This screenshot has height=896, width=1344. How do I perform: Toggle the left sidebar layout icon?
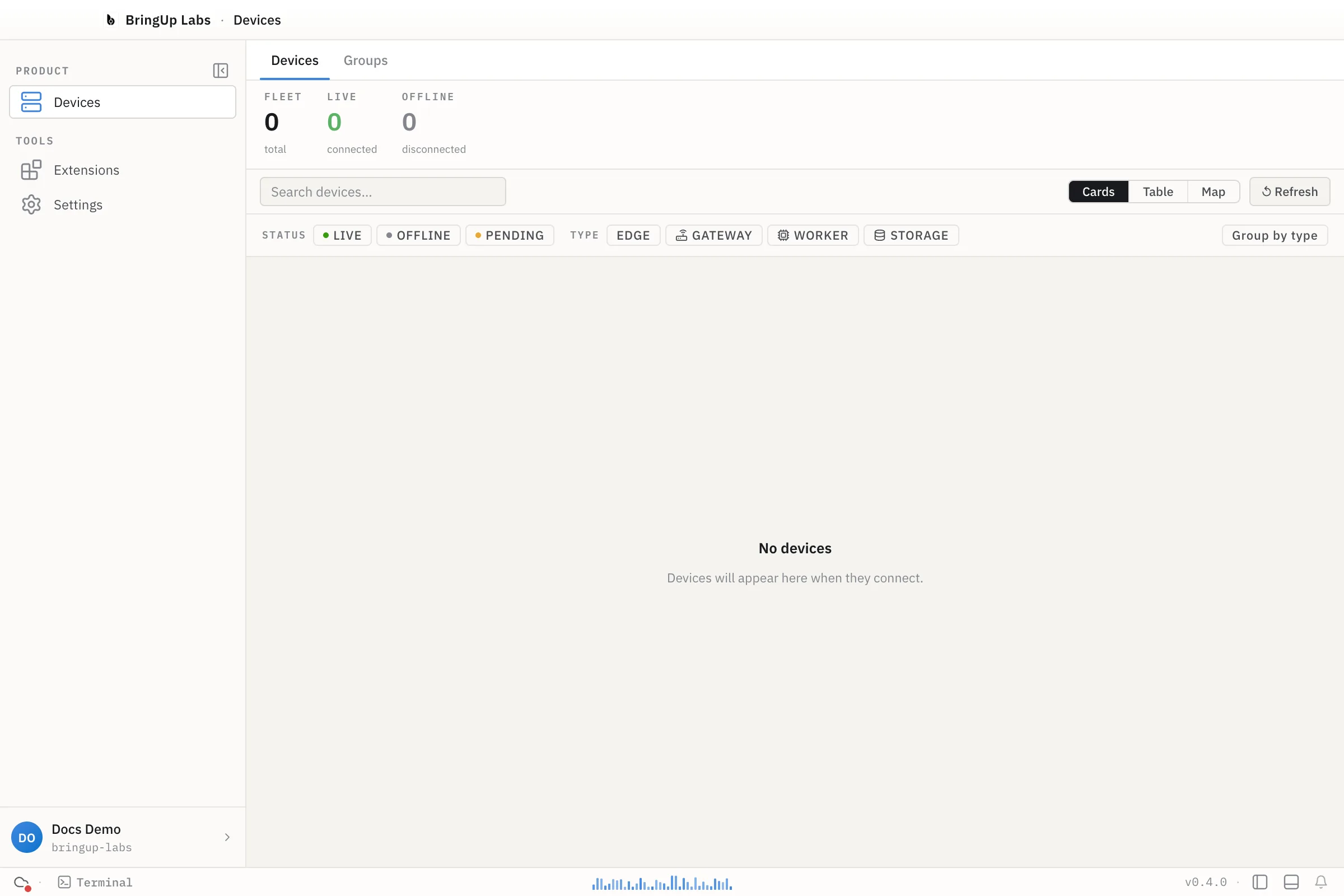1259,883
